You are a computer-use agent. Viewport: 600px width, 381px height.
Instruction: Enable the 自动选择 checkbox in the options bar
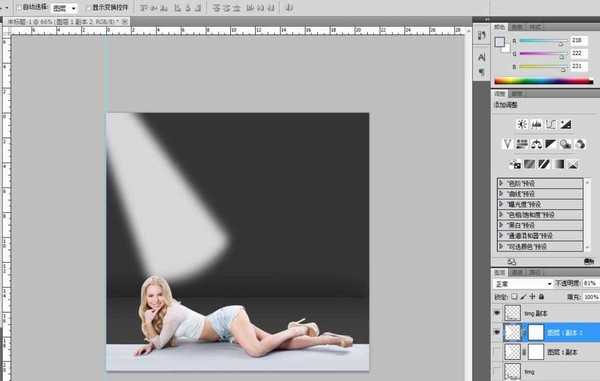click(19, 7)
